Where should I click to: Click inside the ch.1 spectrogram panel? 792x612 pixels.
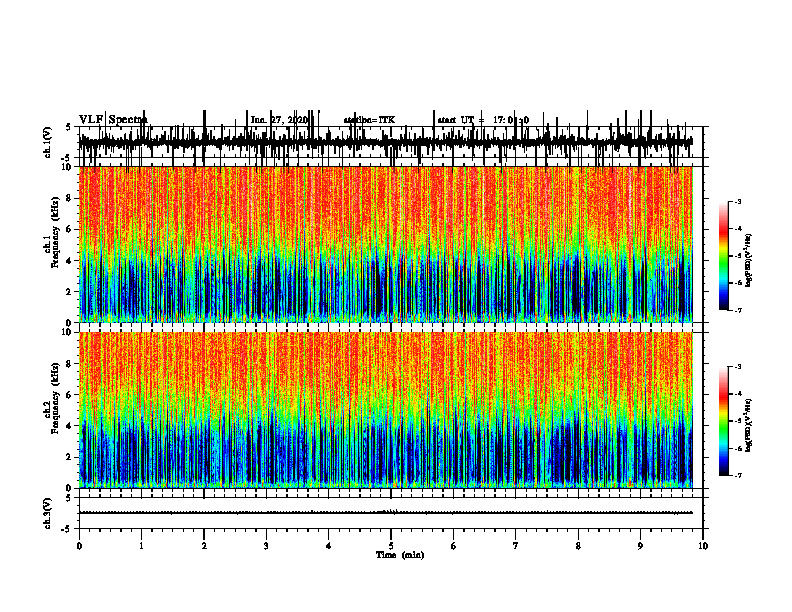[385, 244]
